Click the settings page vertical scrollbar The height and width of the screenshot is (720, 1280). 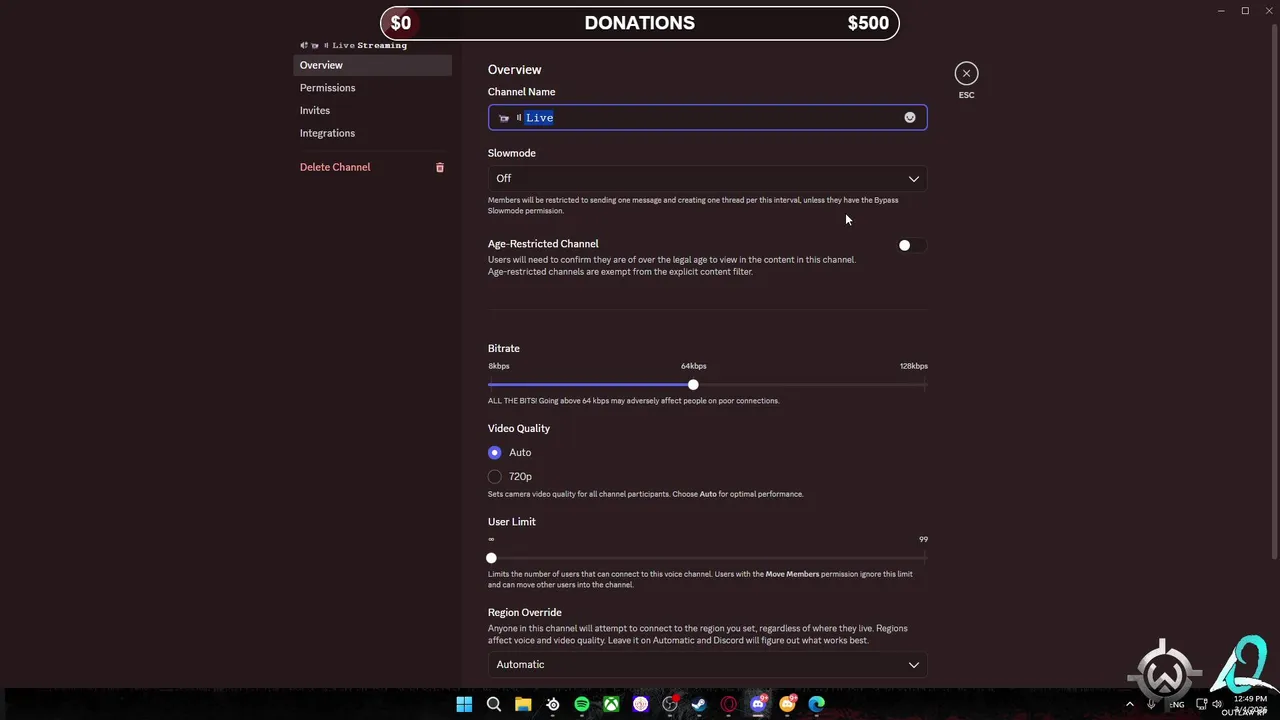point(1273,289)
